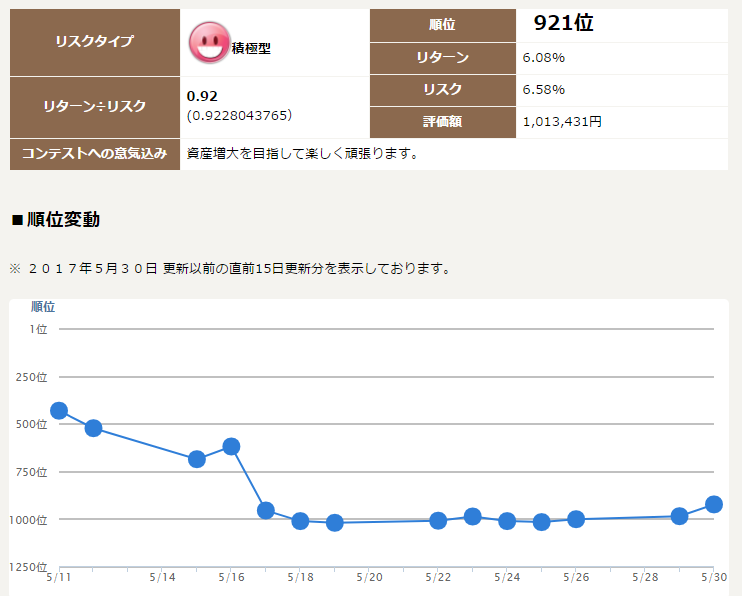Click the 5/14 x-axis date label

tap(162, 577)
